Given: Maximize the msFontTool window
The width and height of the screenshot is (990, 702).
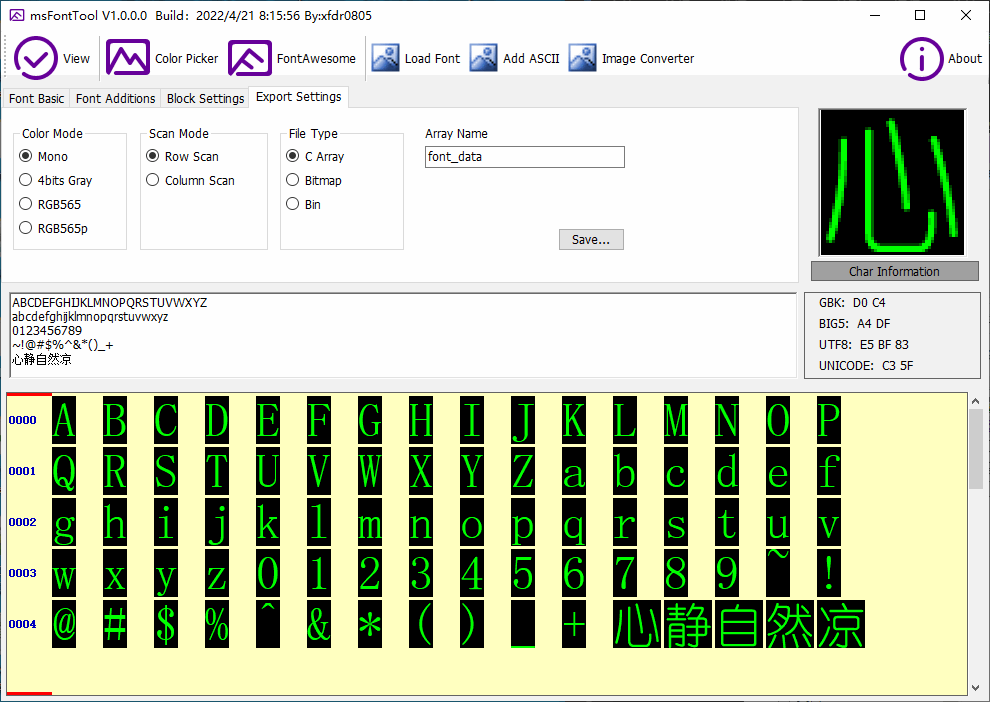Looking at the screenshot, I should coord(920,15).
